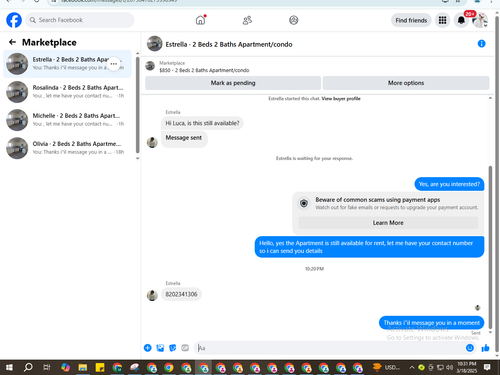Screen dimensions: 500x375
Task: Open the Windows action center notifications icon
Action: tap(487, 367)
